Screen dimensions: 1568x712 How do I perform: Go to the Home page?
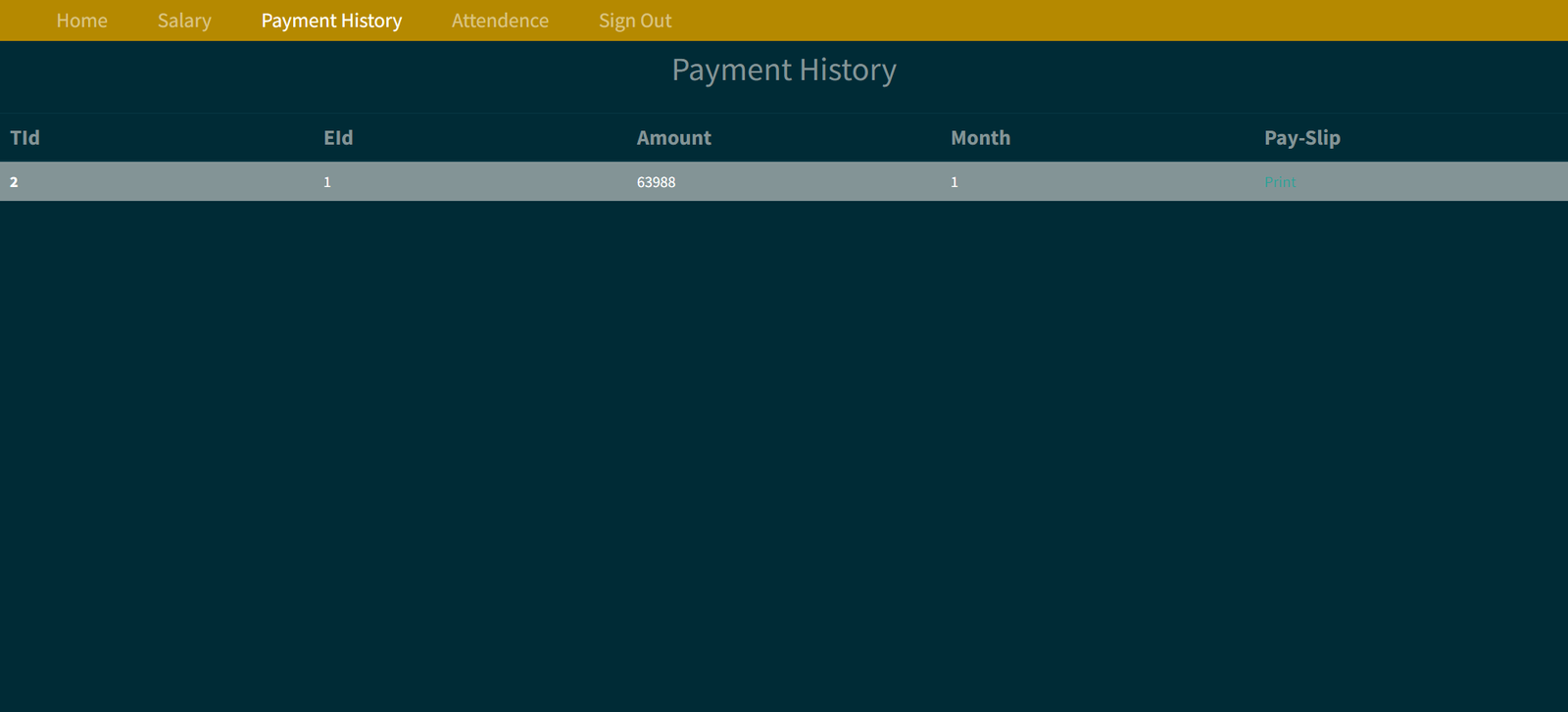coord(81,21)
